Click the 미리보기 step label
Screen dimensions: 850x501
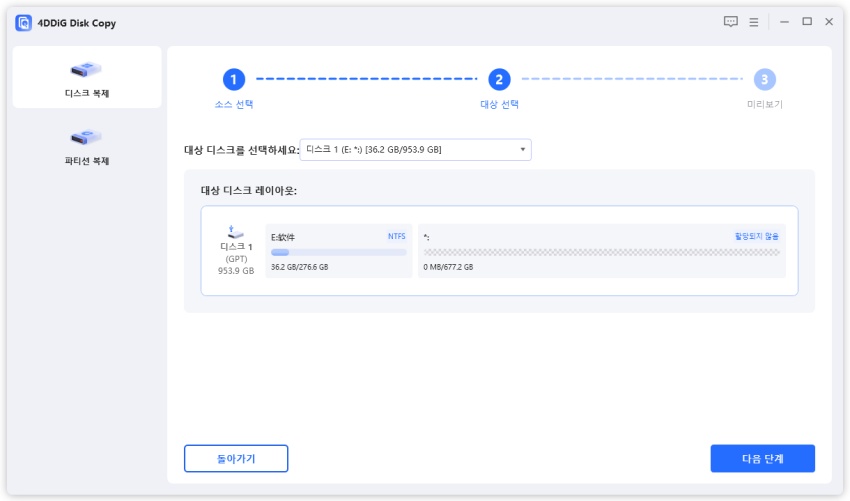pos(764,104)
